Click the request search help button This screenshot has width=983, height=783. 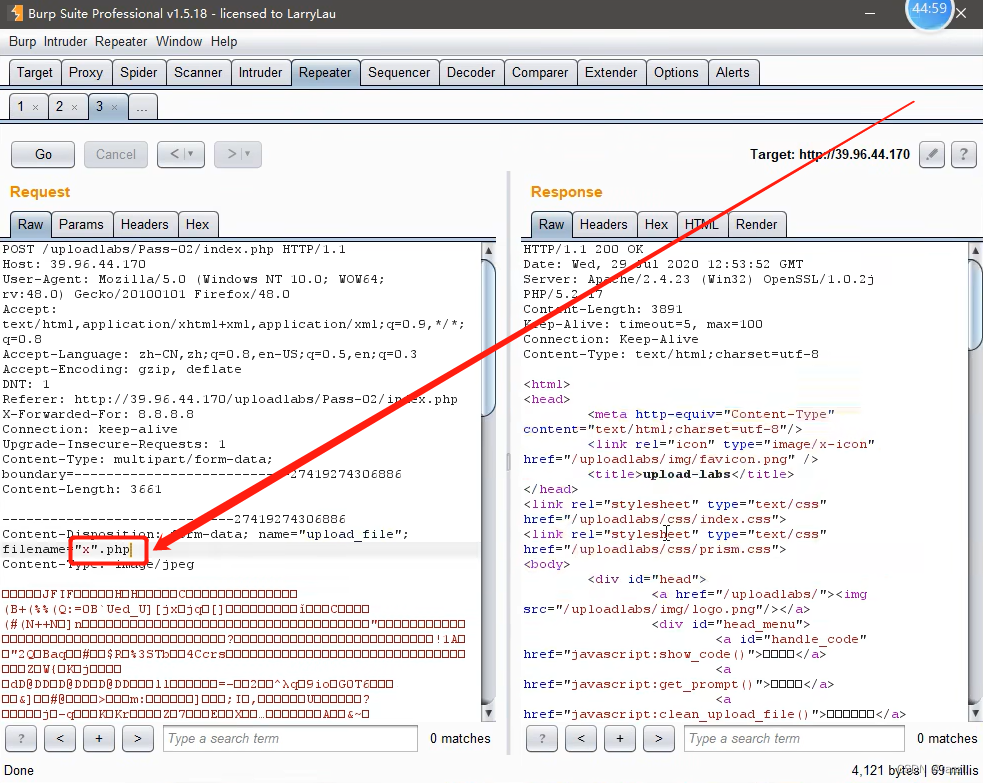21,738
